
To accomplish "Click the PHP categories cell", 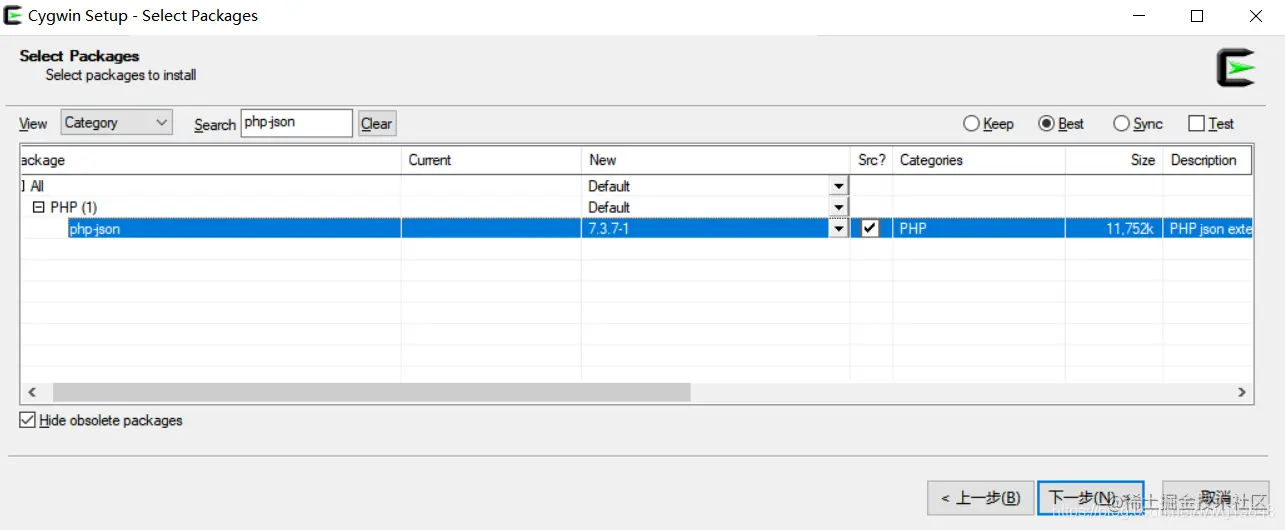I will (x=978, y=229).
